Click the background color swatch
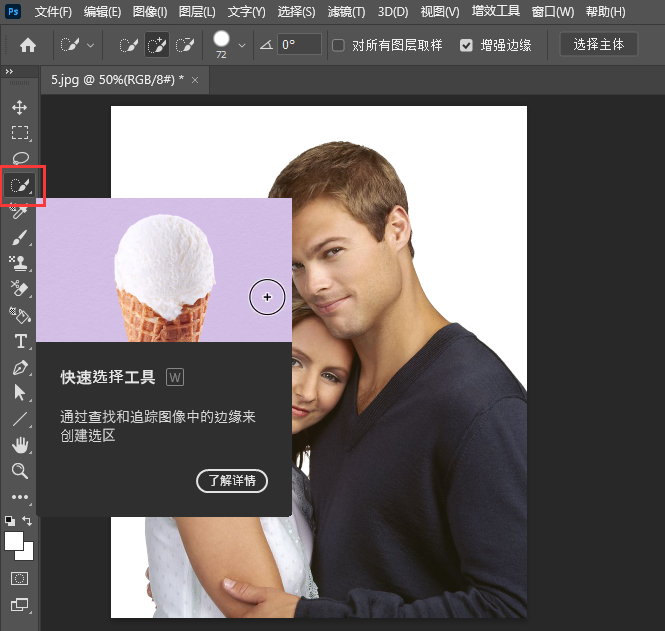 (27, 553)
